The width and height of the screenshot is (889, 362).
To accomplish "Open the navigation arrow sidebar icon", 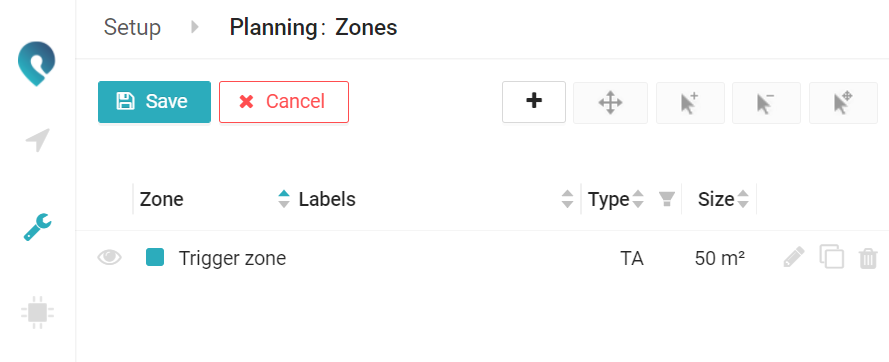I will [x=37, y=140].
